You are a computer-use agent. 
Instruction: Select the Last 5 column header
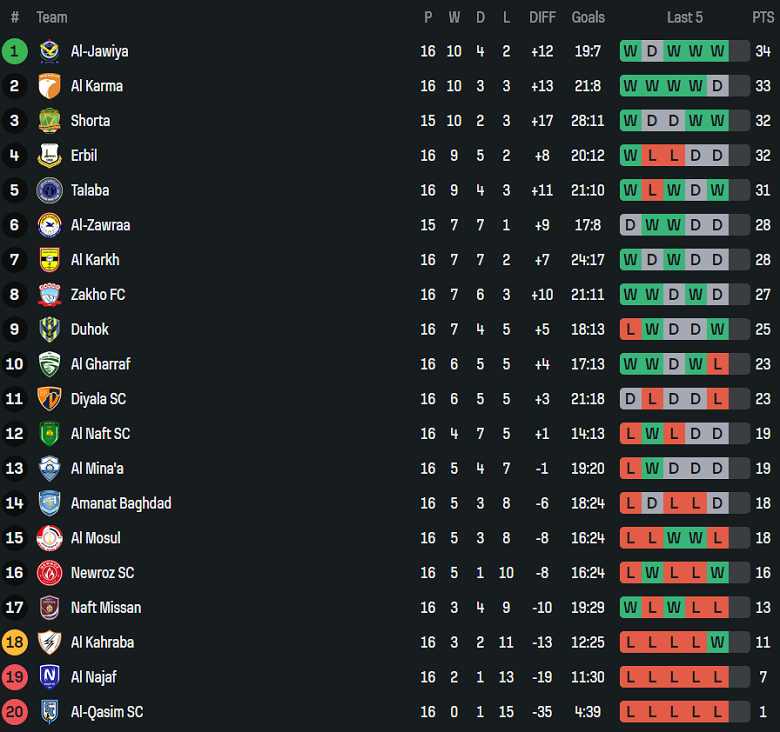coord(684,17)
